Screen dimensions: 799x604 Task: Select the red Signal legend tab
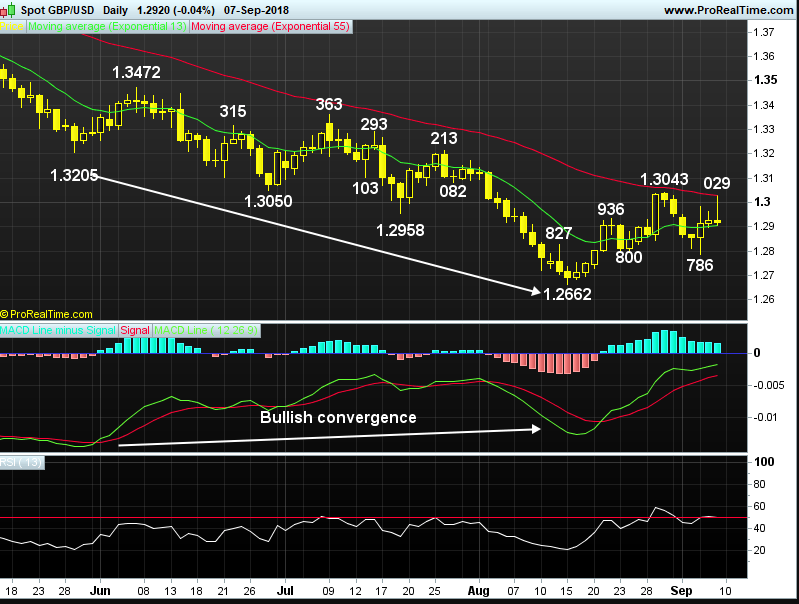coord(135,330)
